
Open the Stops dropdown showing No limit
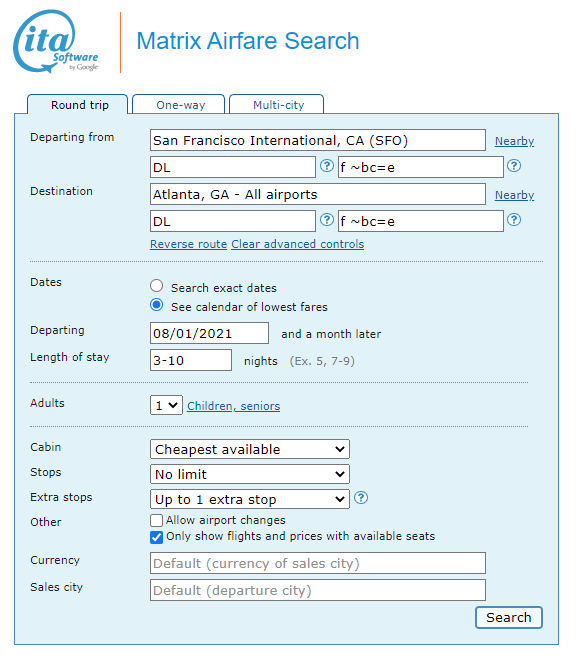tap(250, 474)
